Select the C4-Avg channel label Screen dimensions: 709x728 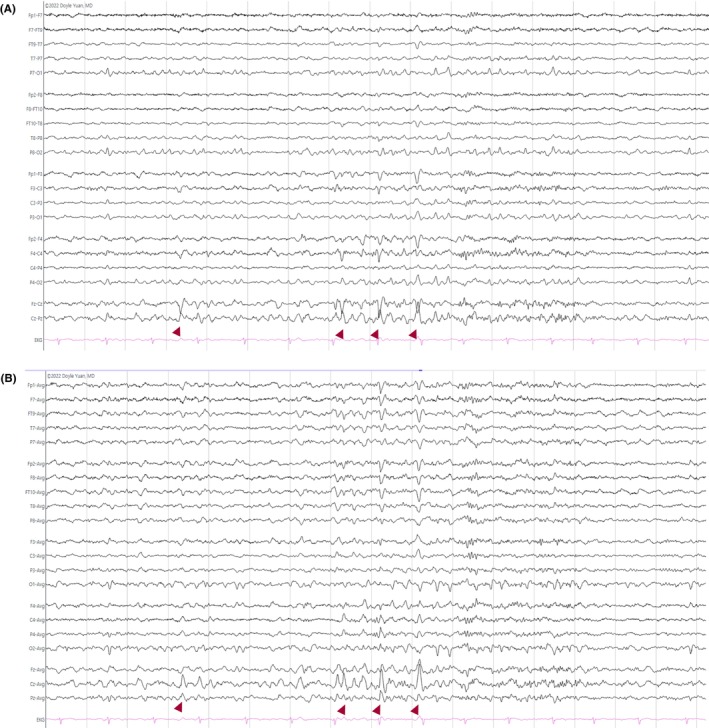pos(37,620)
